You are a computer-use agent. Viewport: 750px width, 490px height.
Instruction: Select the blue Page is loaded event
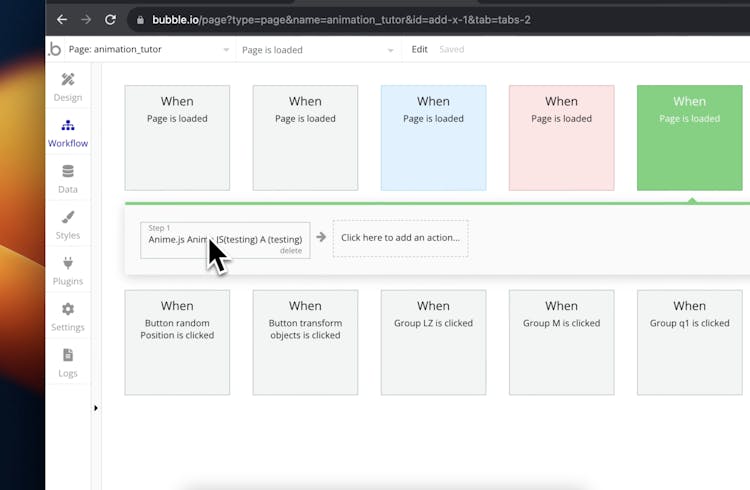point(433,138)
